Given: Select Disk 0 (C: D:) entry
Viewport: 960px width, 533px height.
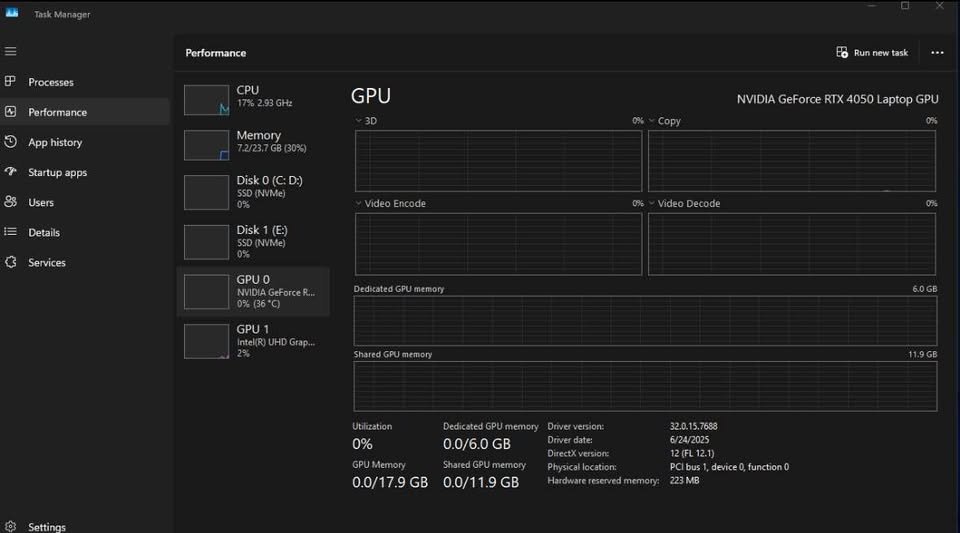Looking at the screenshot, I should [x=253, y=192].
